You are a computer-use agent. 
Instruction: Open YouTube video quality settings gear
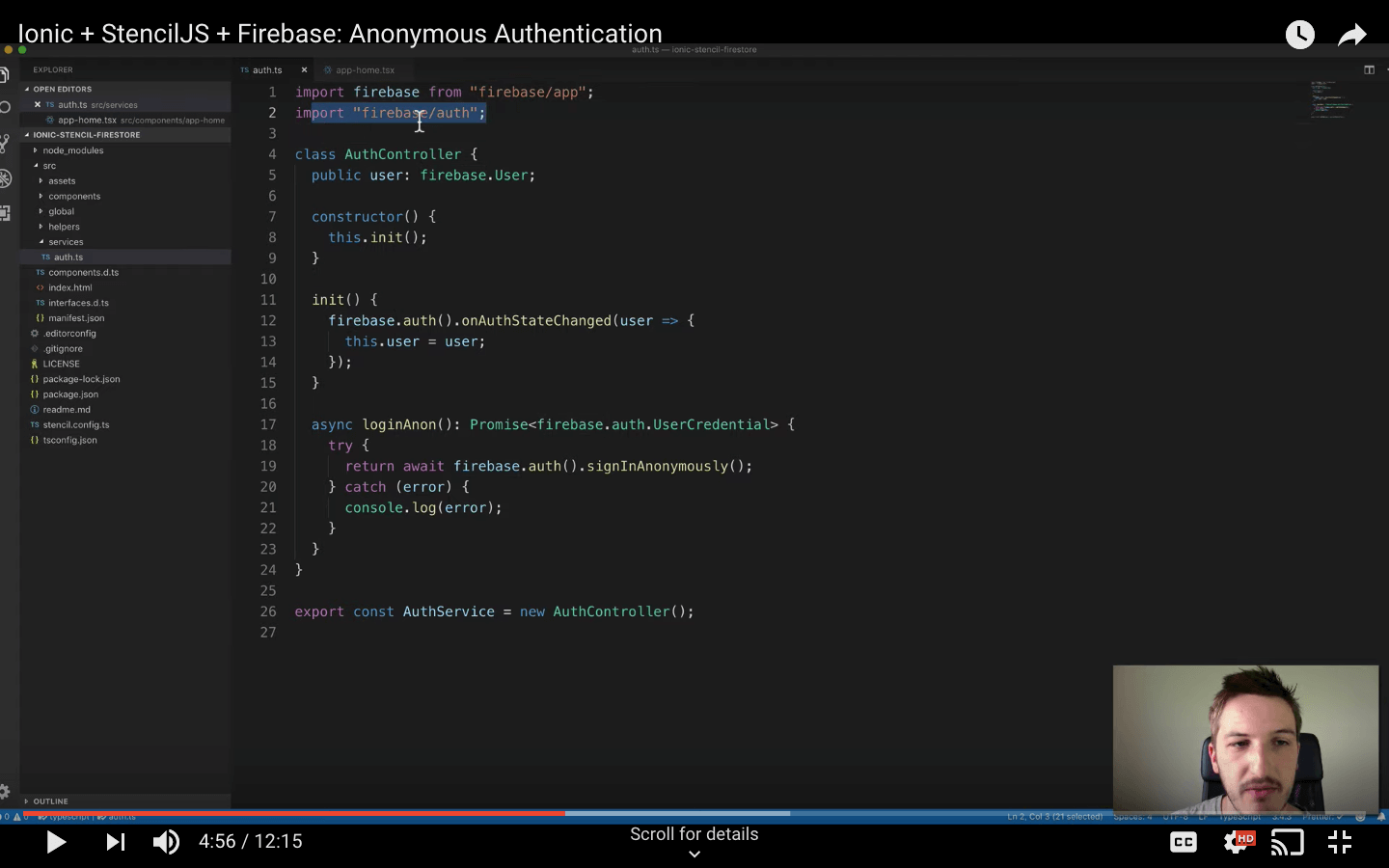(x=1238, y=842)
